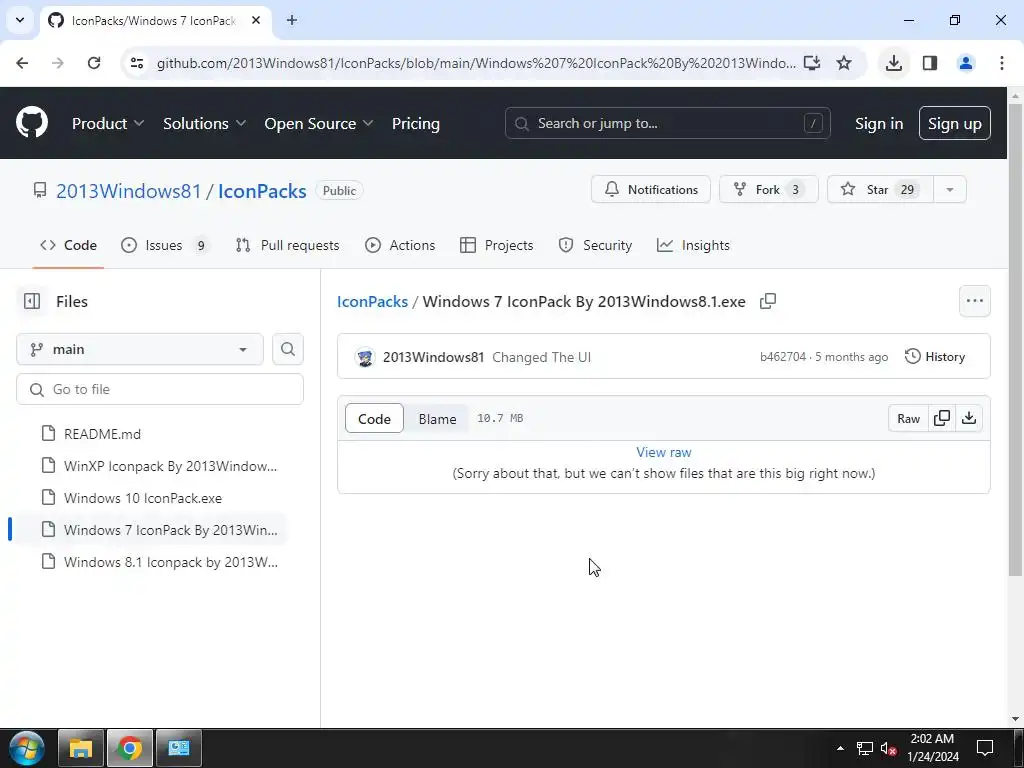This screenshot has width=1024, height=768.
Task: Show hidden tray icons arrow
Action: tap(840, 748)
